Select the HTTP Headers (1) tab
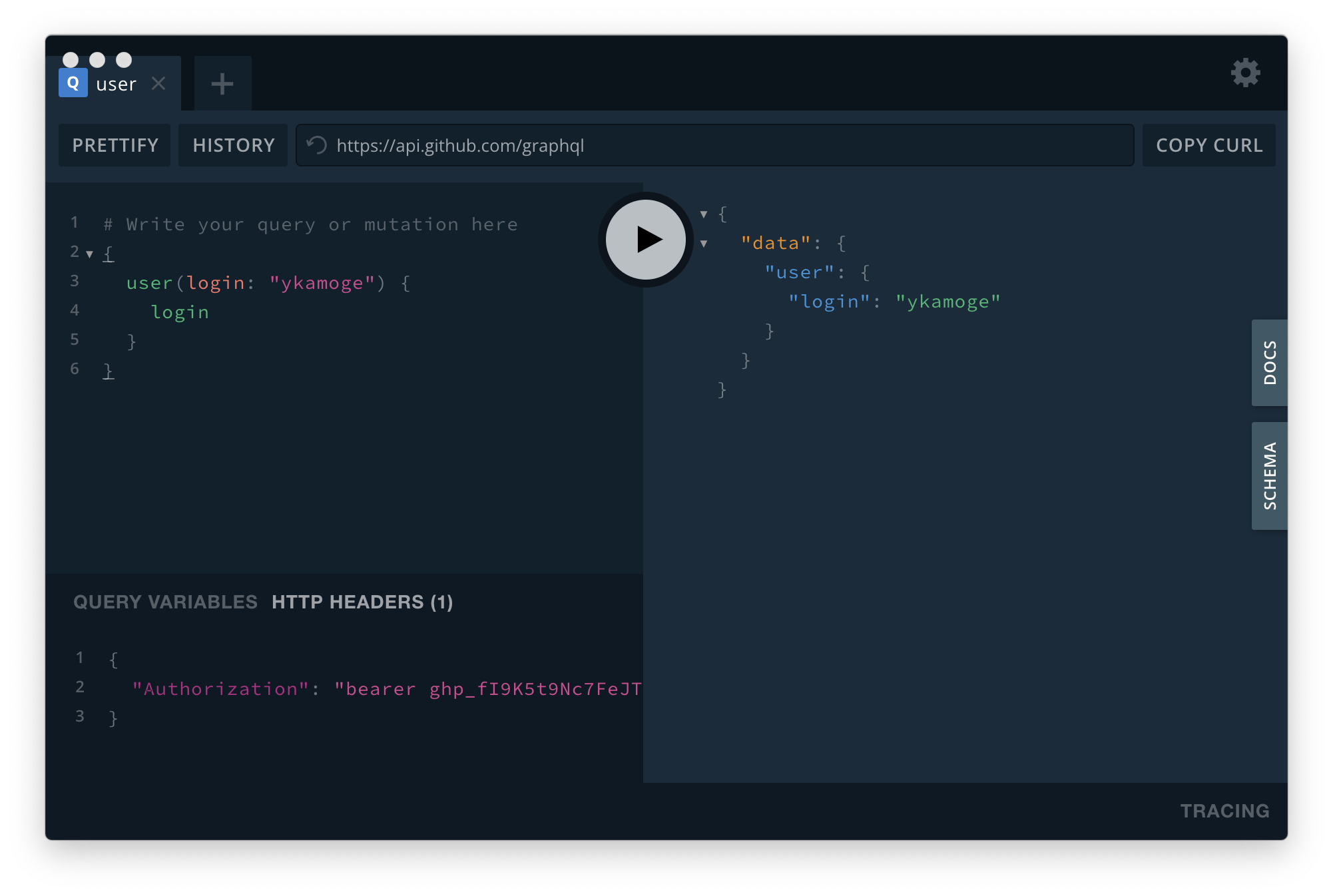1333x896 pixels. pos(362,602)
